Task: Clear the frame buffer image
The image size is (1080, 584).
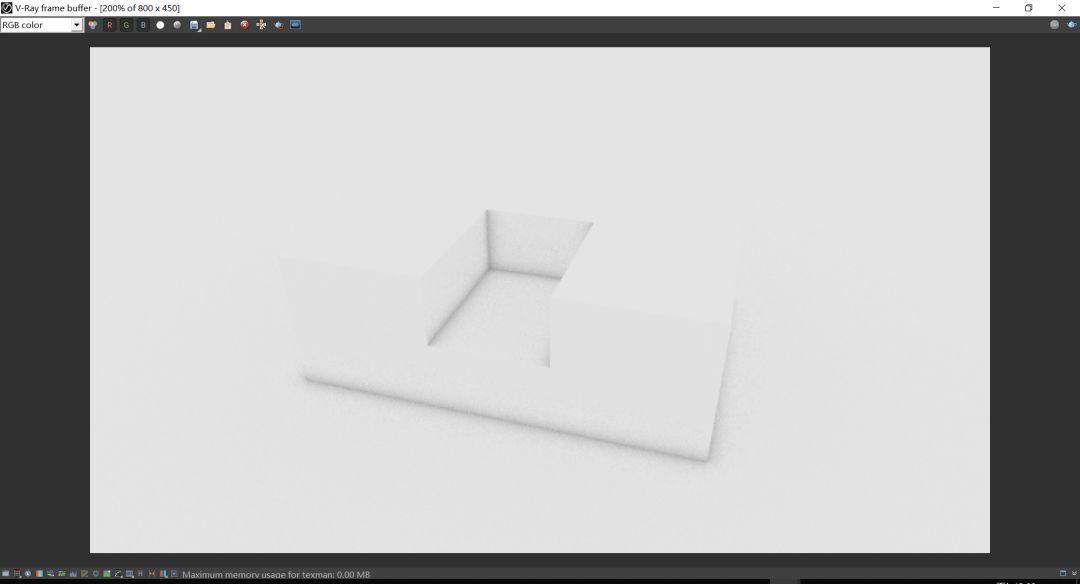Action: tap(228, 25)
